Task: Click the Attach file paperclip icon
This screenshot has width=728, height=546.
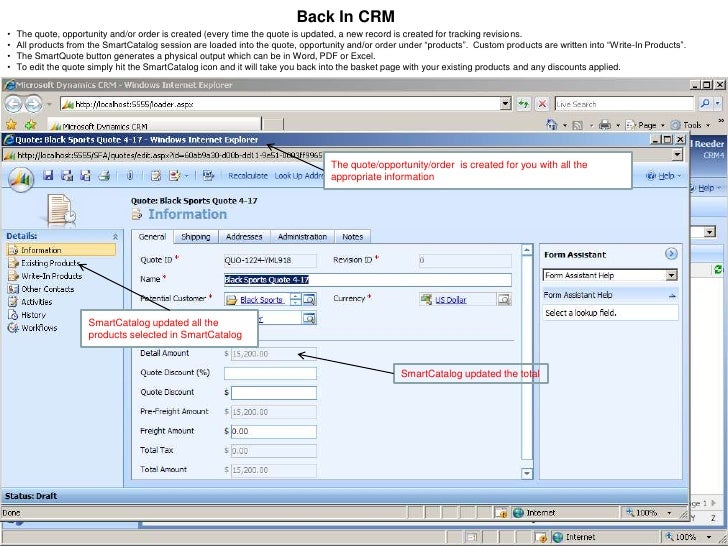Action: coord(130,176)
